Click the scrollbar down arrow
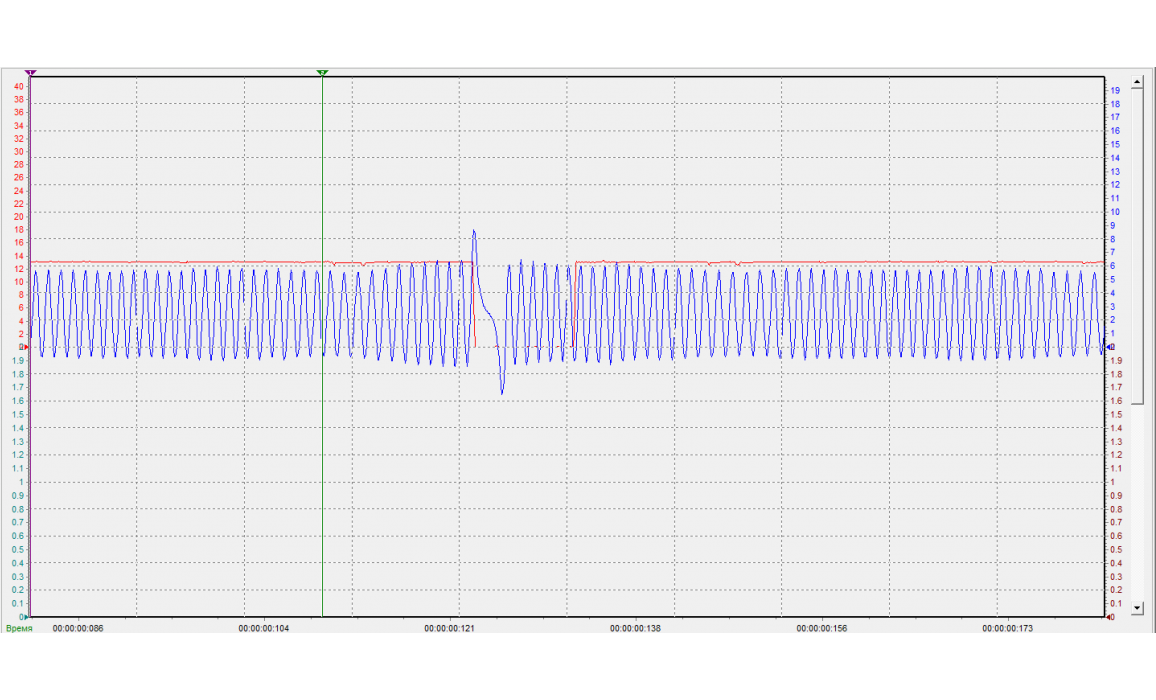This screenshot has width=1156, height=700. 1136,606
